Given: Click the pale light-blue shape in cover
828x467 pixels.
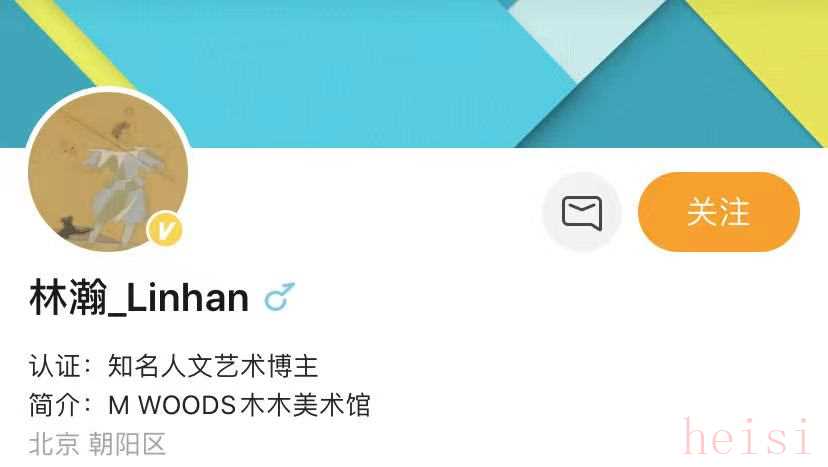Looking at the screenshot, I should tap(584, 34).
